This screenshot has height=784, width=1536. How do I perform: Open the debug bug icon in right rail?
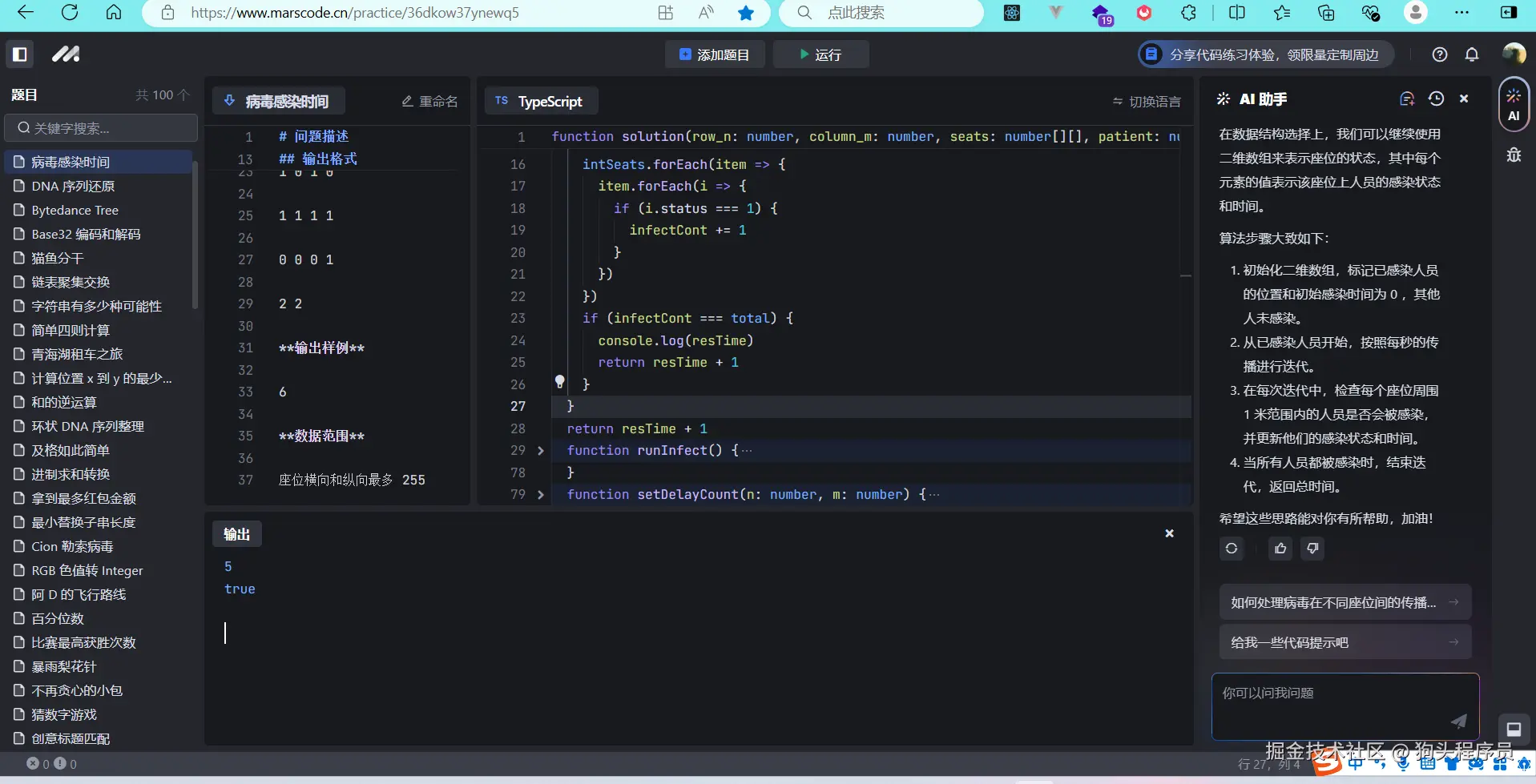pos(1514,155)
